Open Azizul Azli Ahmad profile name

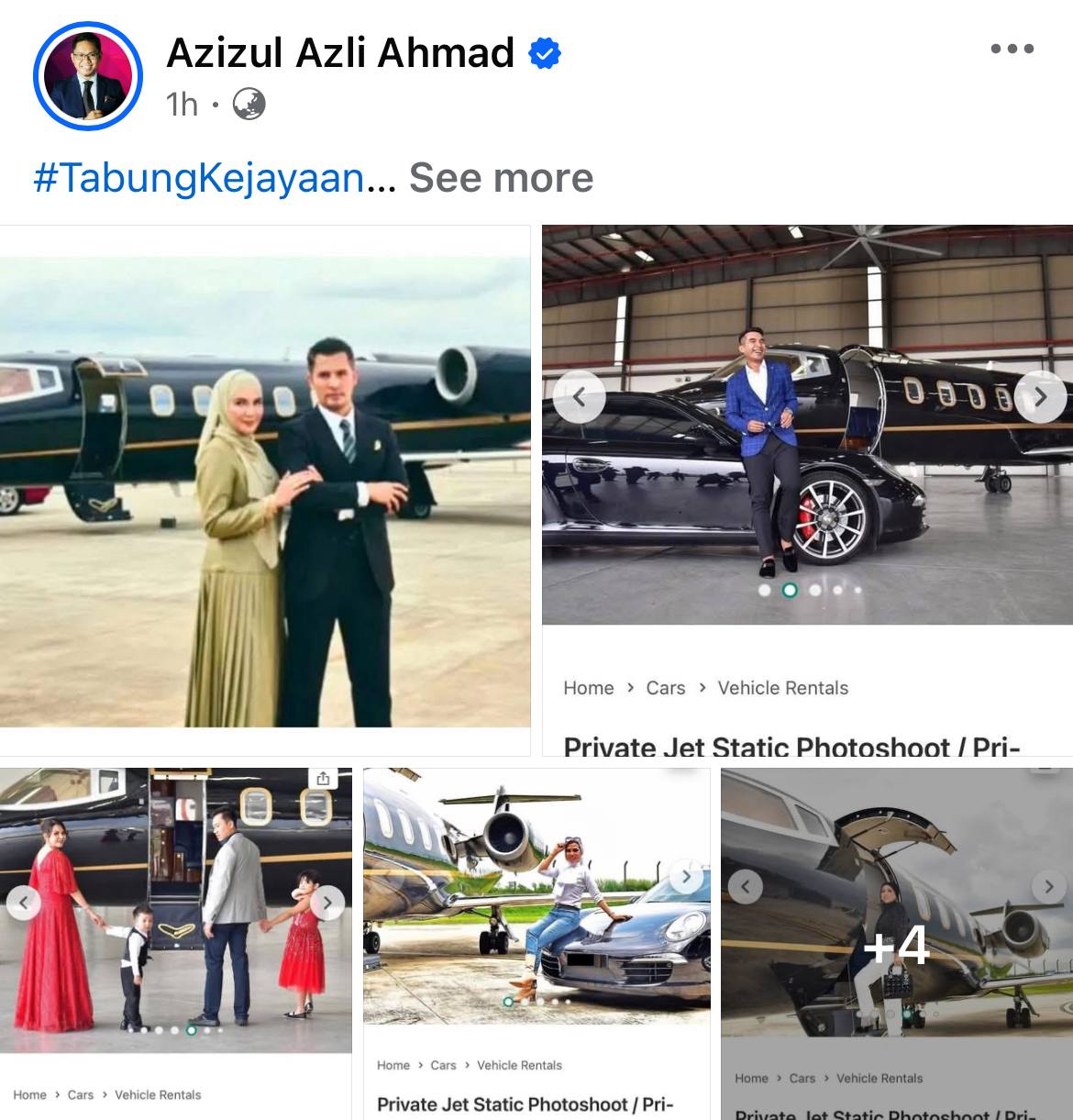(340, 53)
